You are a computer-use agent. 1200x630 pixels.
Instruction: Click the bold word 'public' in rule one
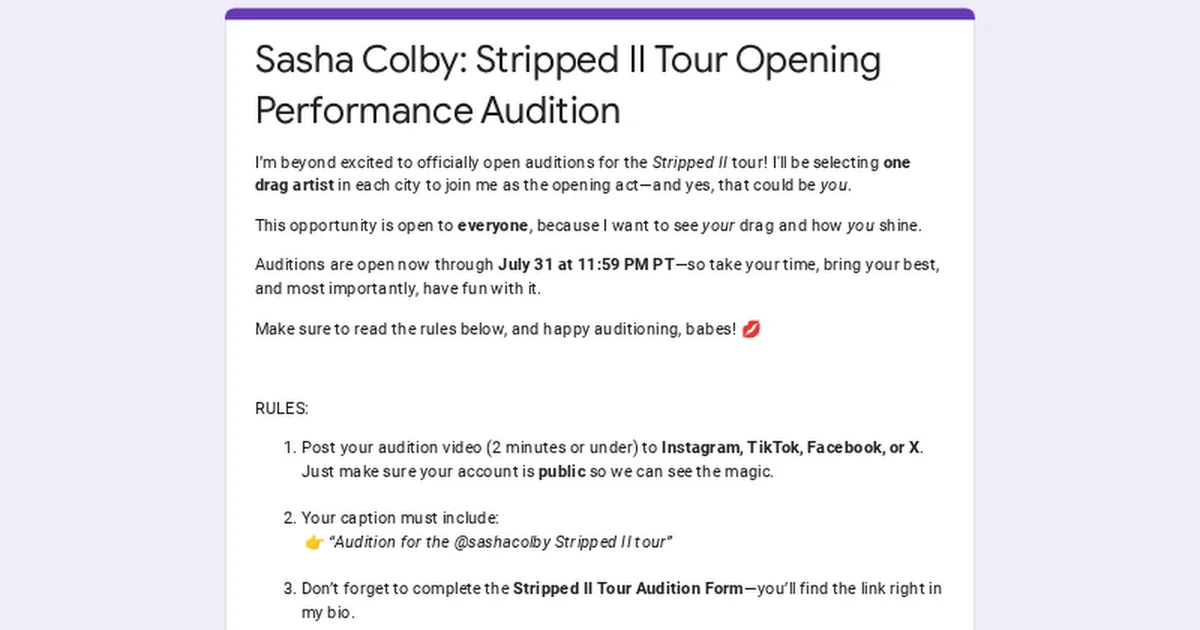coord(562,471)
